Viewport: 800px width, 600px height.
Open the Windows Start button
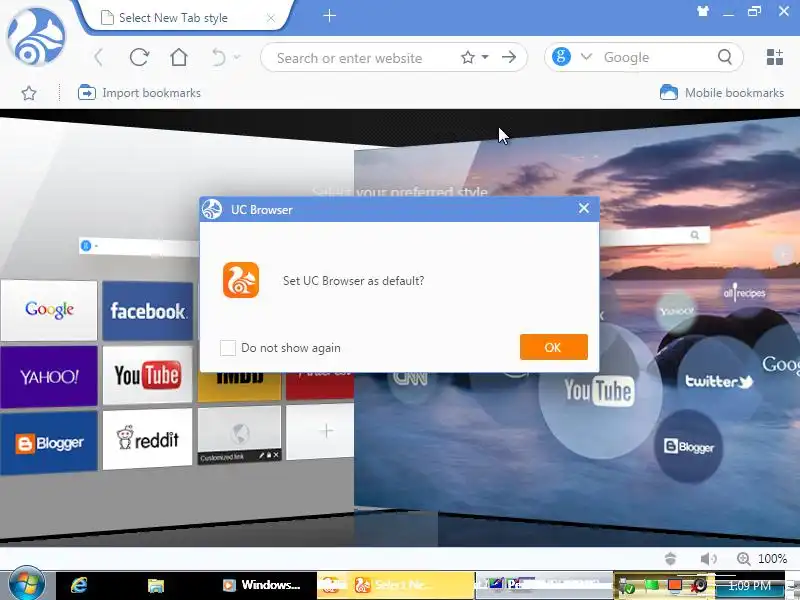point(26,583)
